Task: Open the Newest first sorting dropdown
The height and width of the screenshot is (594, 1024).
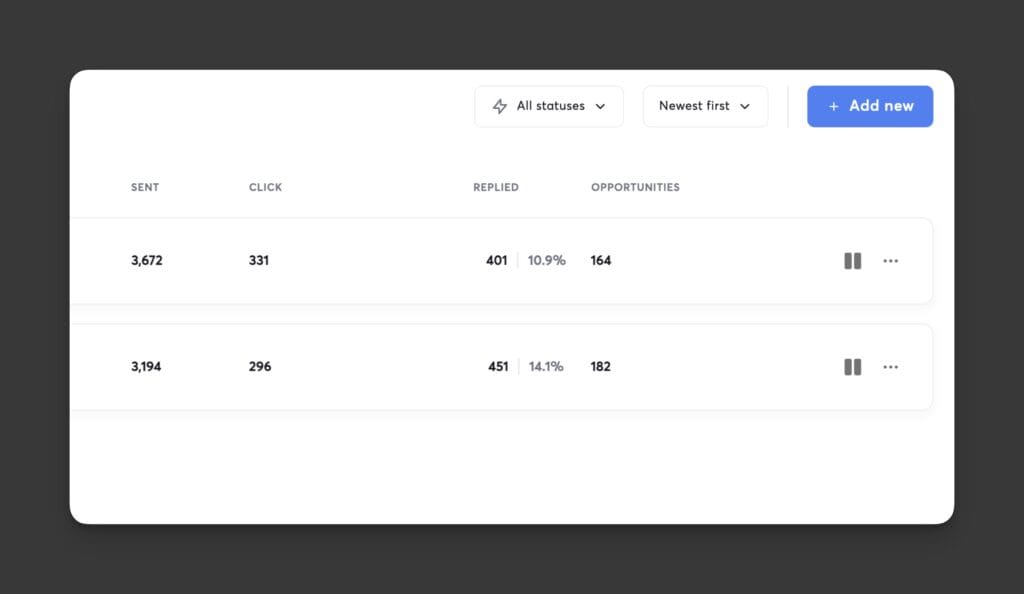Action: [x=705, y=106]
